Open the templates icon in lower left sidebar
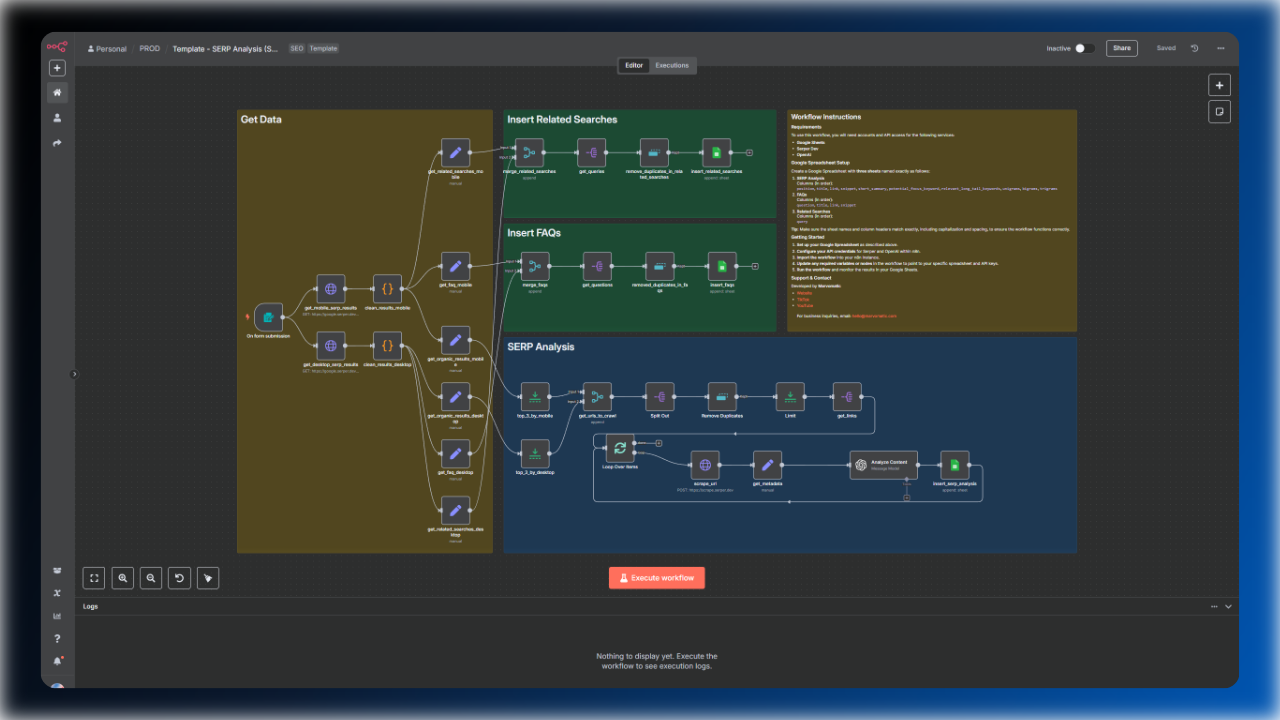 click(x=57, y=571)
